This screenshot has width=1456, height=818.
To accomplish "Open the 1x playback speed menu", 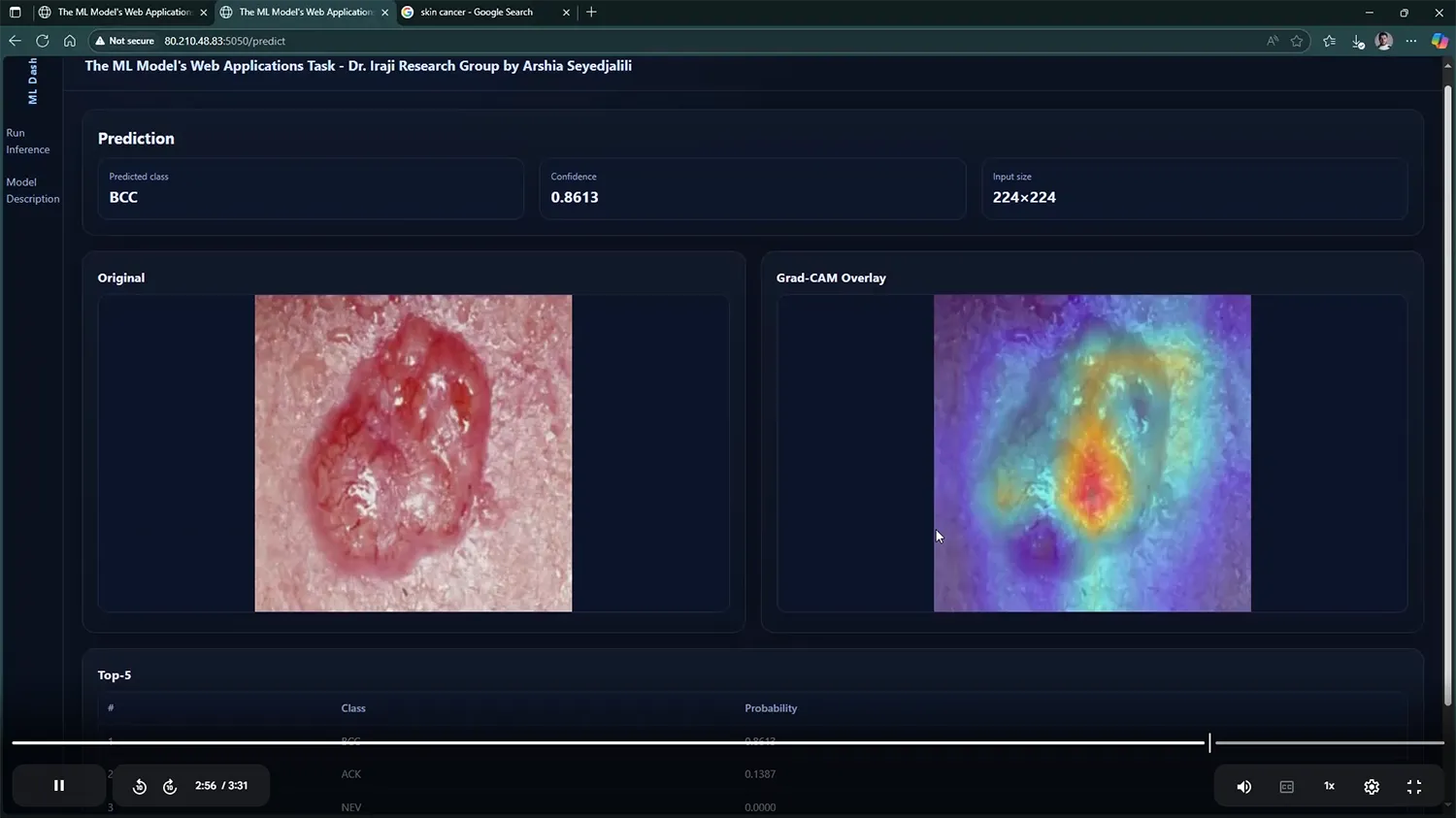I will click(x=1329, y=786).
